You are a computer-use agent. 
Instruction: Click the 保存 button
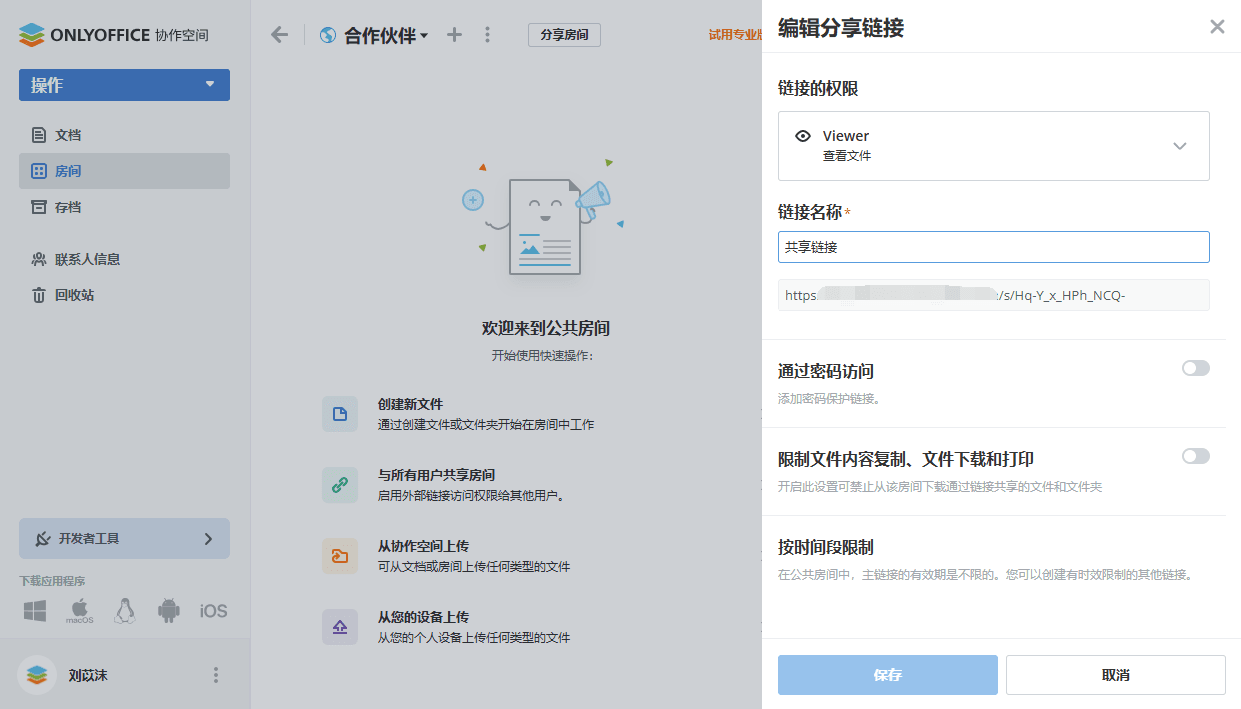[x=888, y=675]
